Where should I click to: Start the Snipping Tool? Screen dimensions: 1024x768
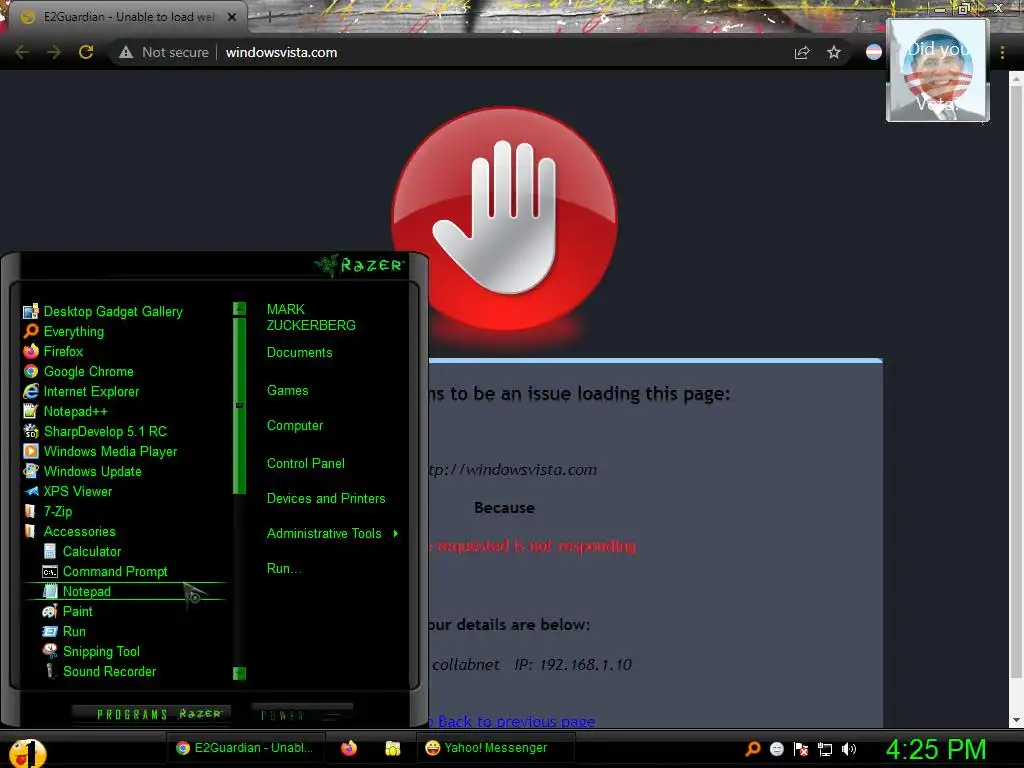coord(91,652)
